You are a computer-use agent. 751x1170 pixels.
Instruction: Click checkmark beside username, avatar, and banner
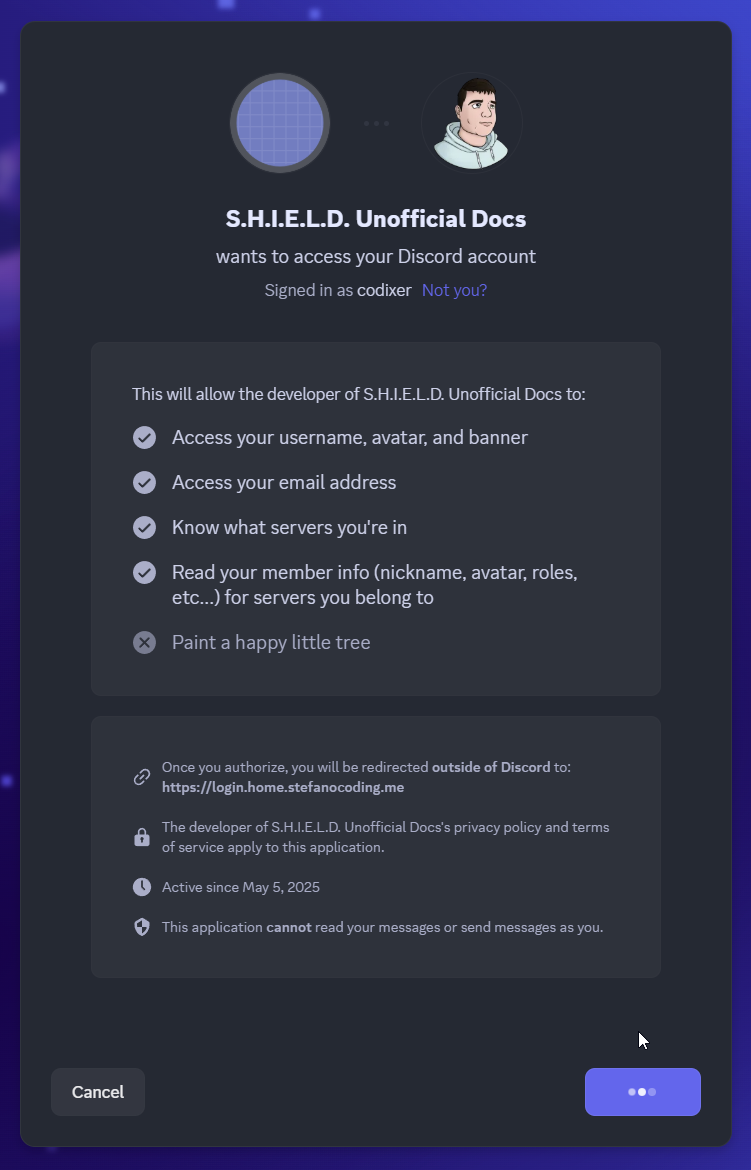[x=145, y=438]
